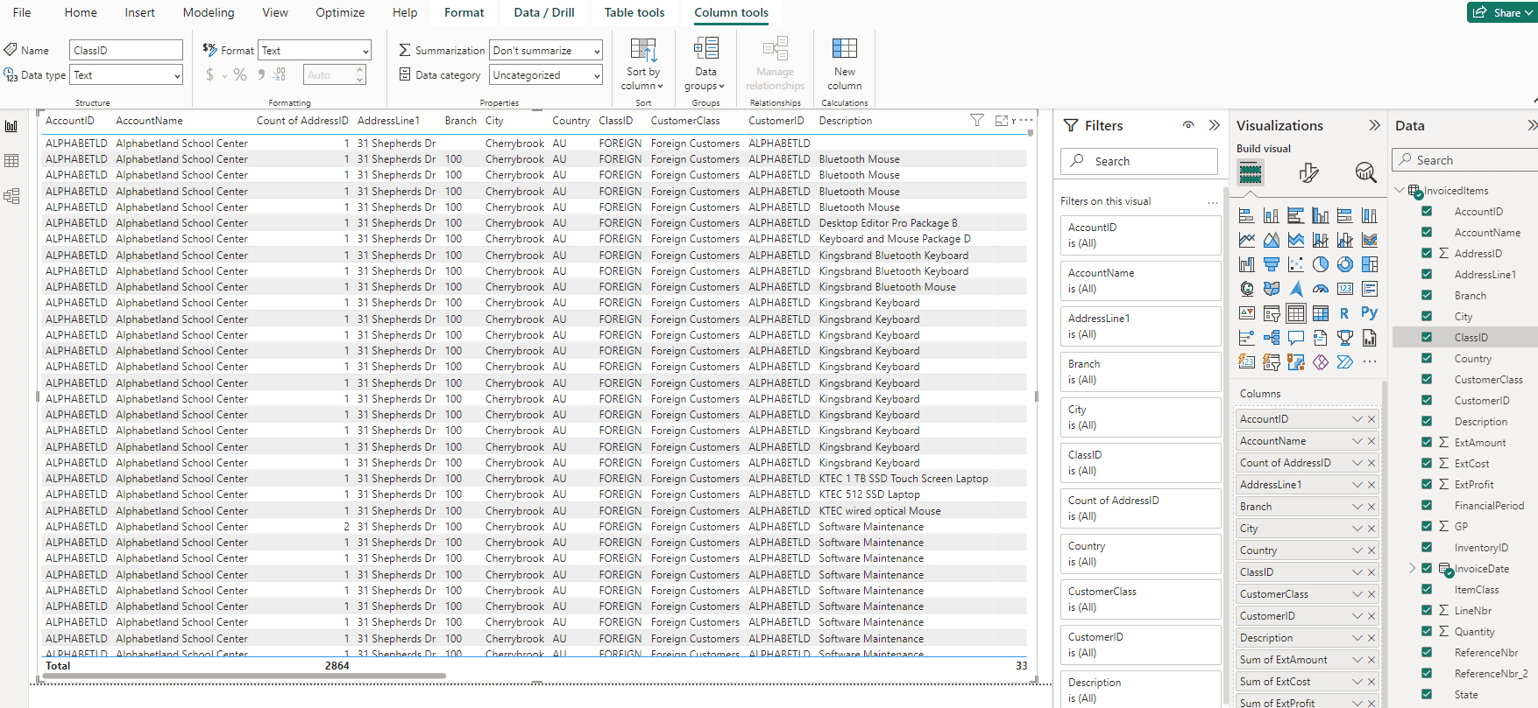Uncheck the AccountID field checkbox

pyautogui.click(x=1427, y=211)
